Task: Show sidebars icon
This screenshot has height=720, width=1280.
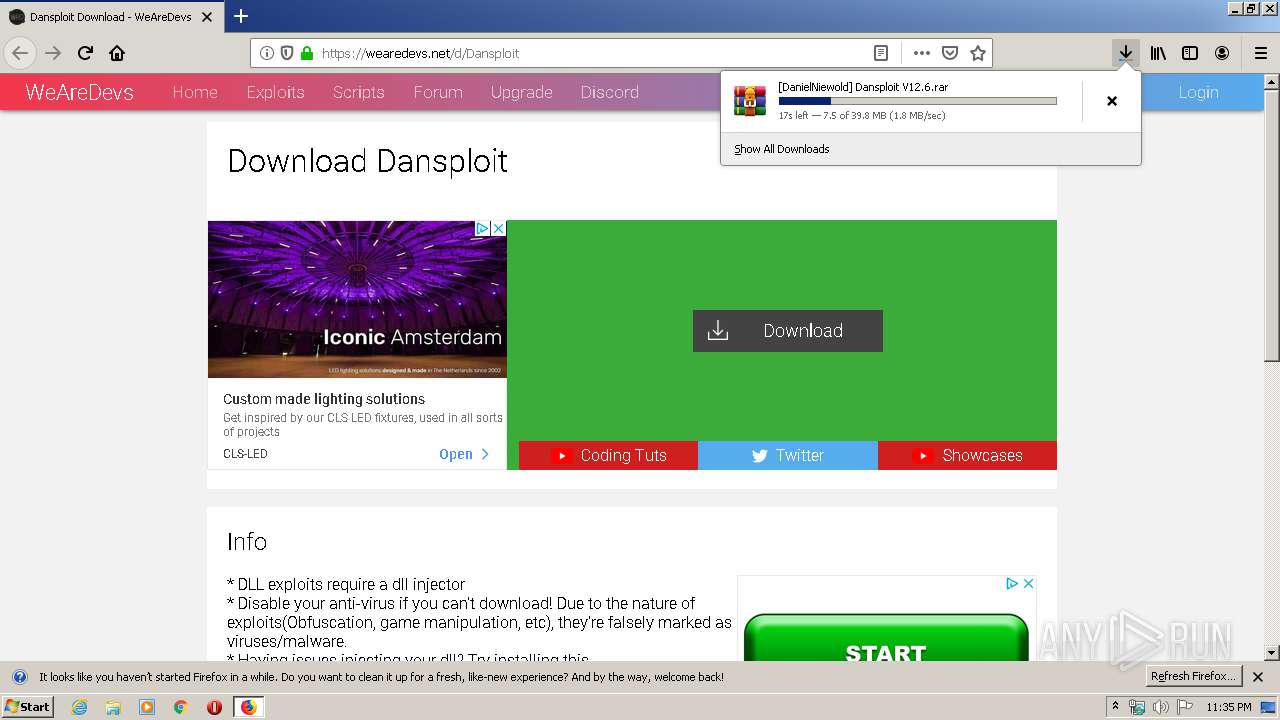Action: click(x=1190, y=53)
